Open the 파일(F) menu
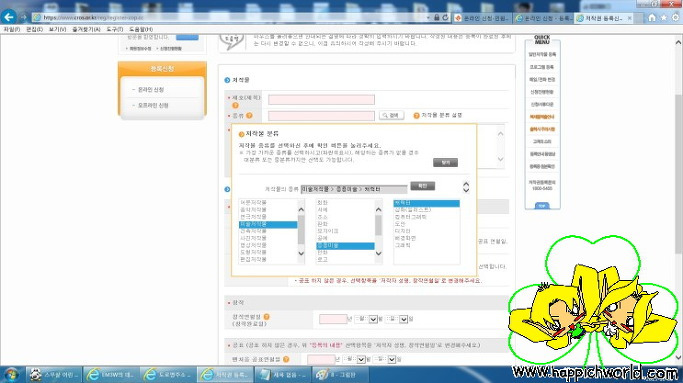This screenshot has height=383, width=683. click(12, 29)
